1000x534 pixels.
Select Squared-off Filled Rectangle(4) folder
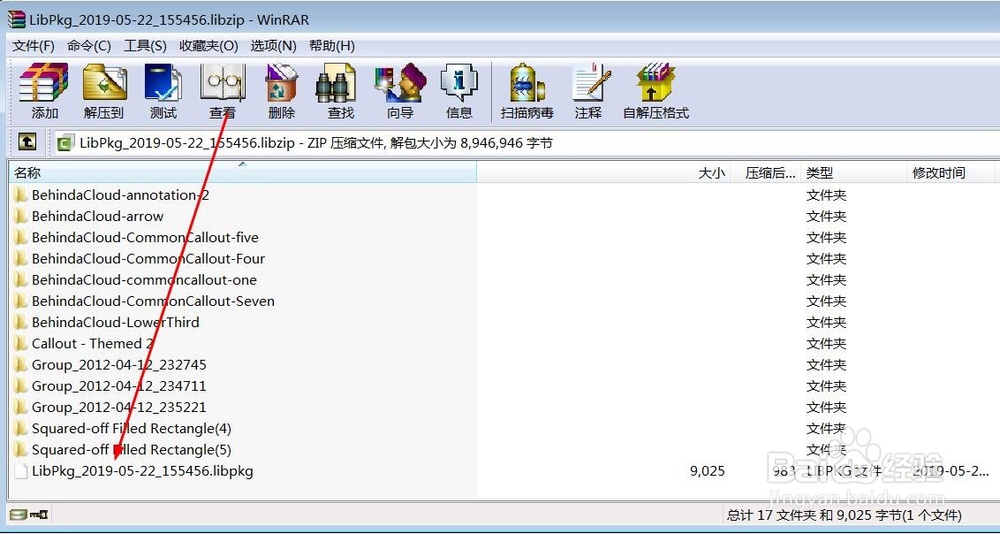(131, 428)
